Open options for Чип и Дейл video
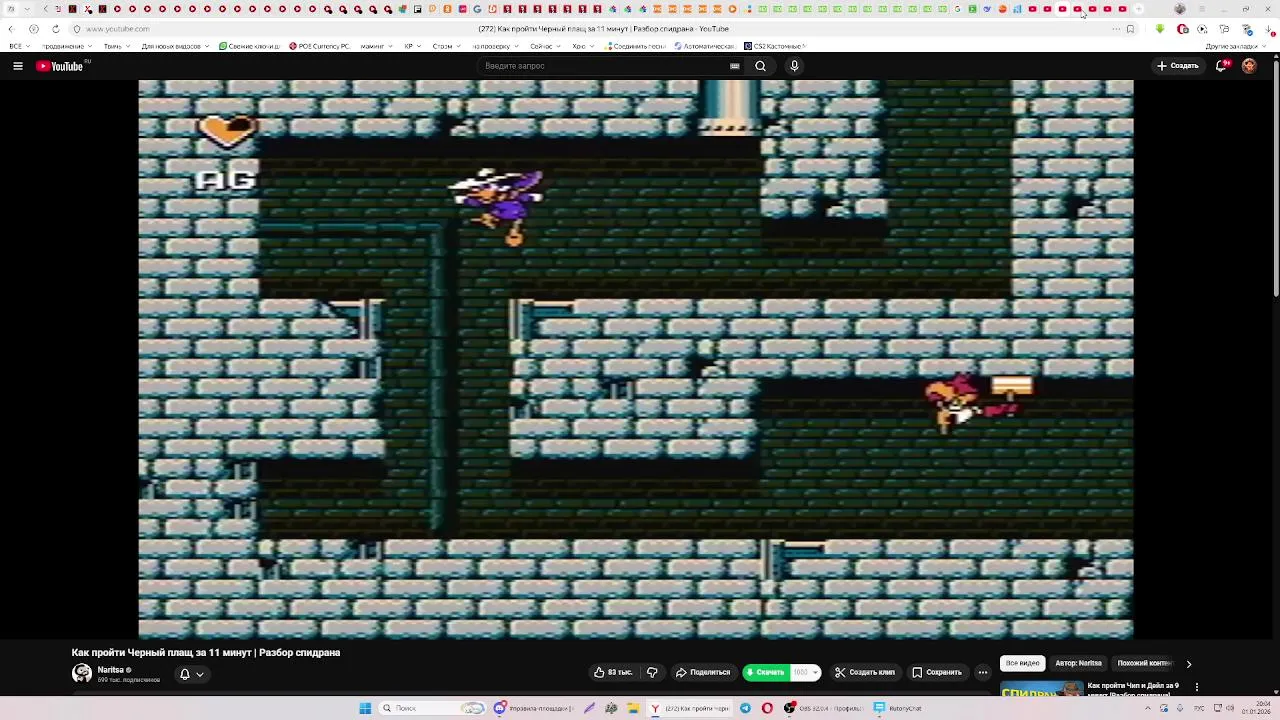1280x720 pixels. point(1197,688)
